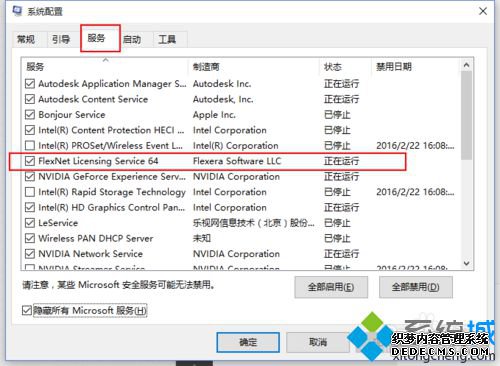Sort by the 禁用日期 column header
500x366 pixels.
coord(416,67)
